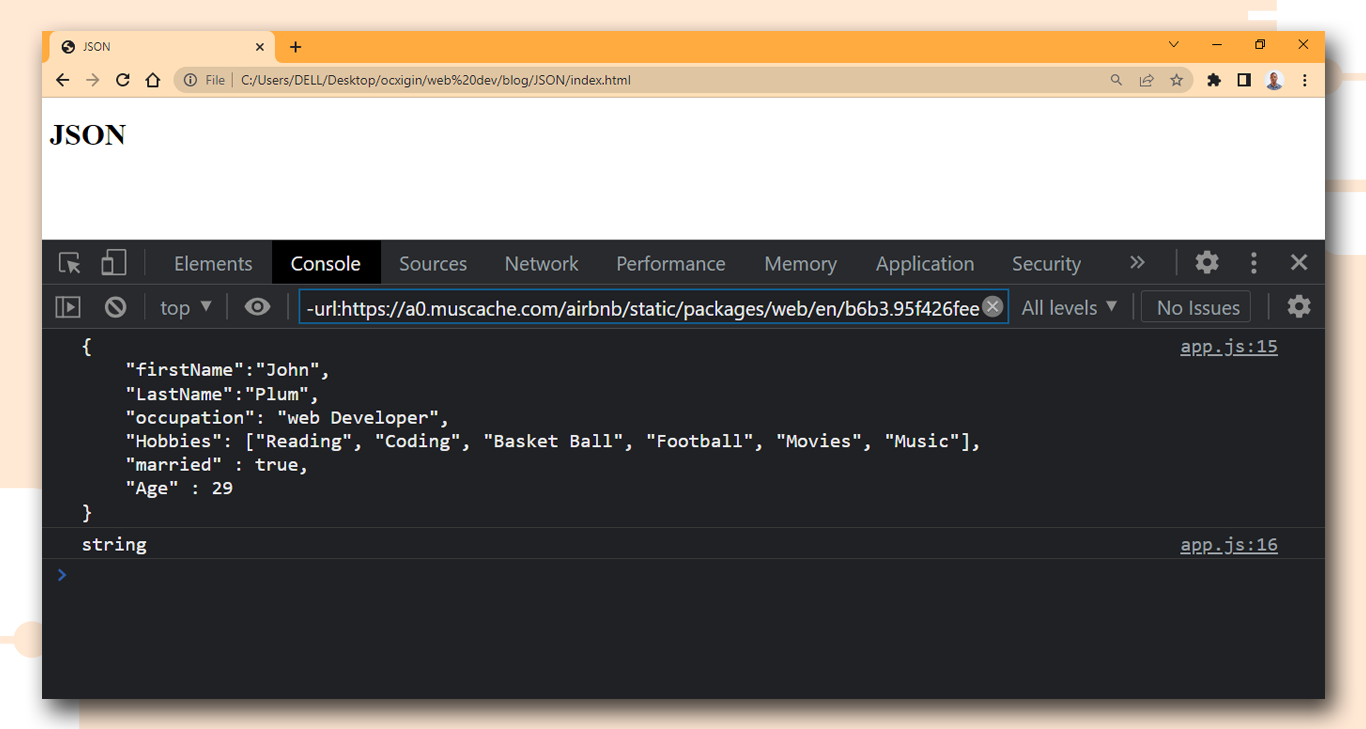
Task: Click the Chrome home button
Action: point(153,80)
